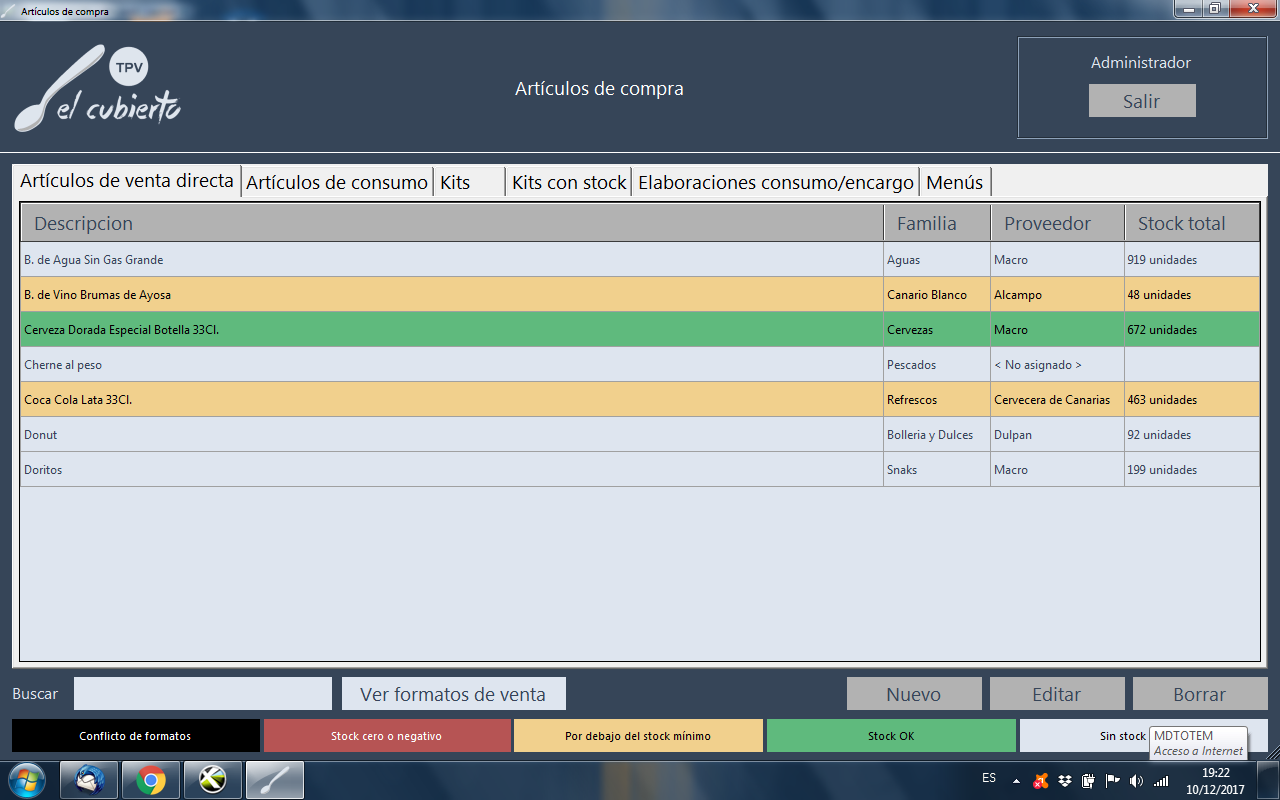
Task: Select the Coca Cola Lata 33Cl. row
Action: coord(450,399)
